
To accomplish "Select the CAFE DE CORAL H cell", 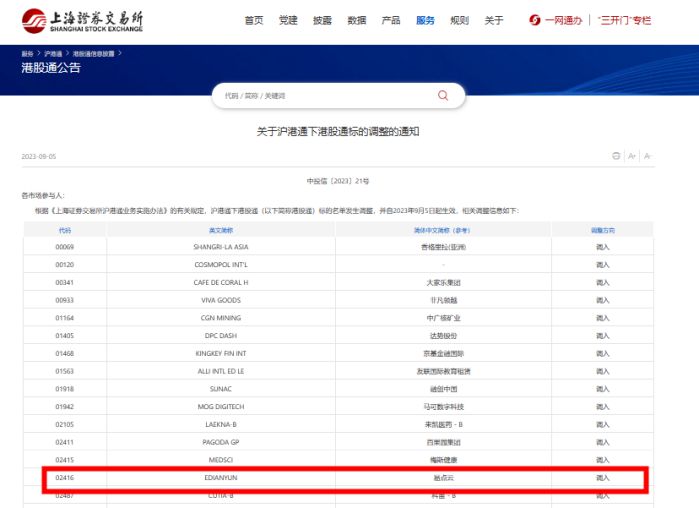I will click(221, 283).
